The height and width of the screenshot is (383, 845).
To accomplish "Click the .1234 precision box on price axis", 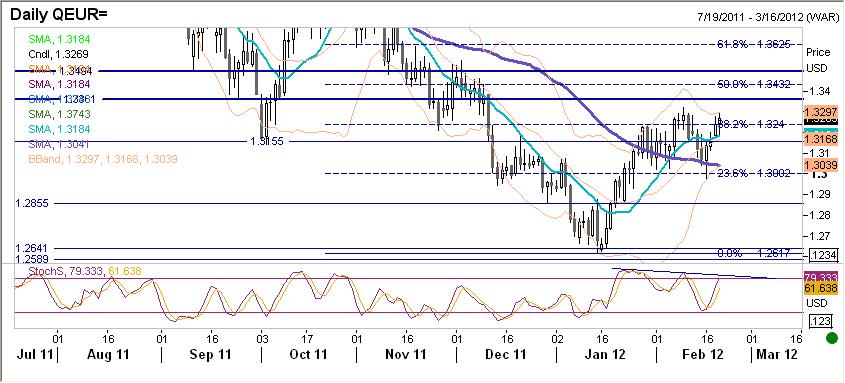I will [823, 255].
